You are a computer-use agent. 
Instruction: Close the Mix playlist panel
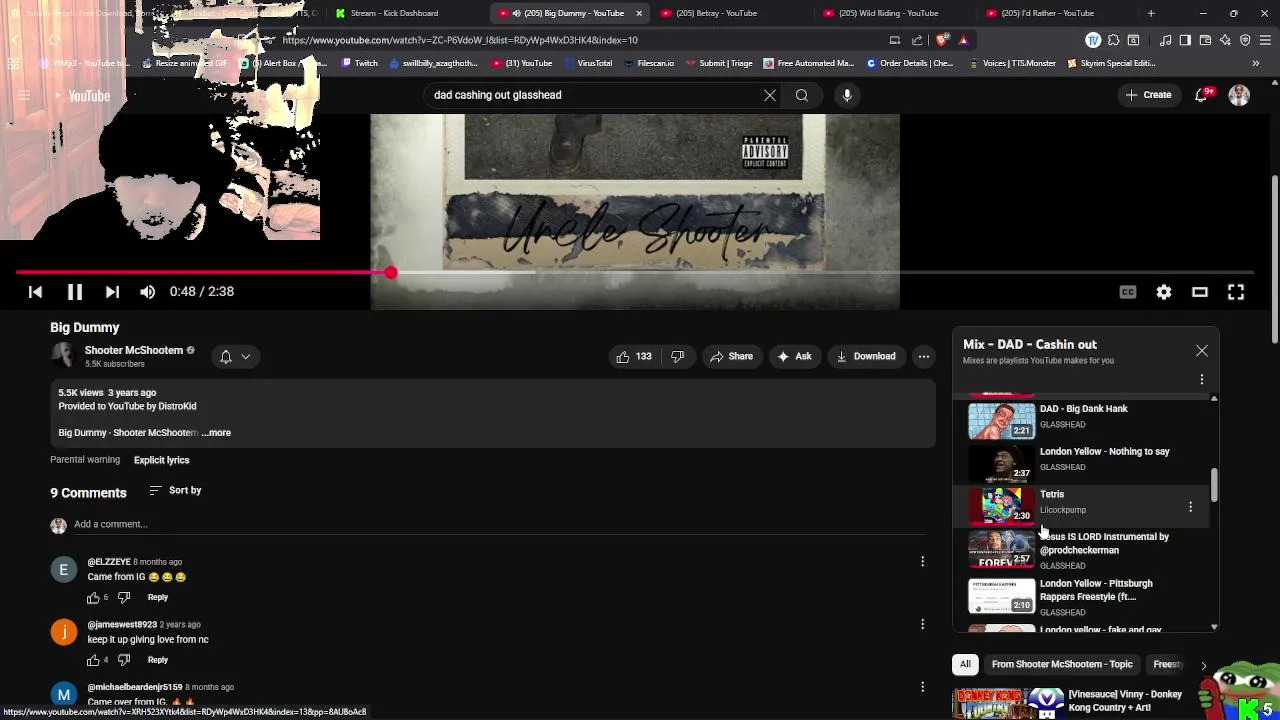(1201, 351)
